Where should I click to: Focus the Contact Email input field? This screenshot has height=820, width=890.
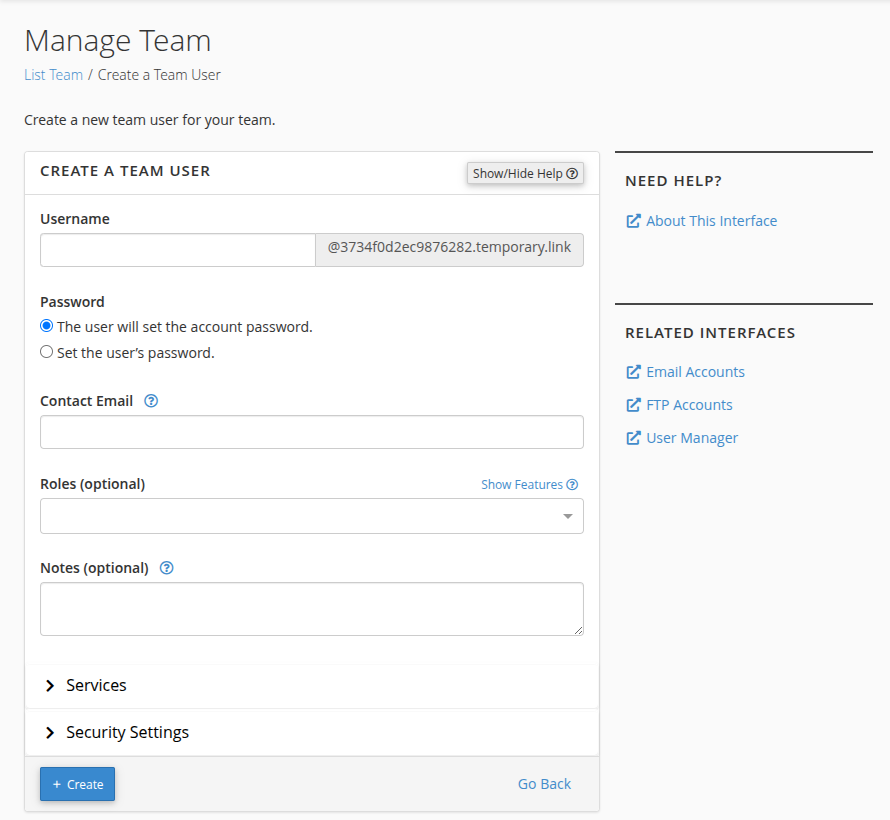pyautogui.click(x=312, y=432)
